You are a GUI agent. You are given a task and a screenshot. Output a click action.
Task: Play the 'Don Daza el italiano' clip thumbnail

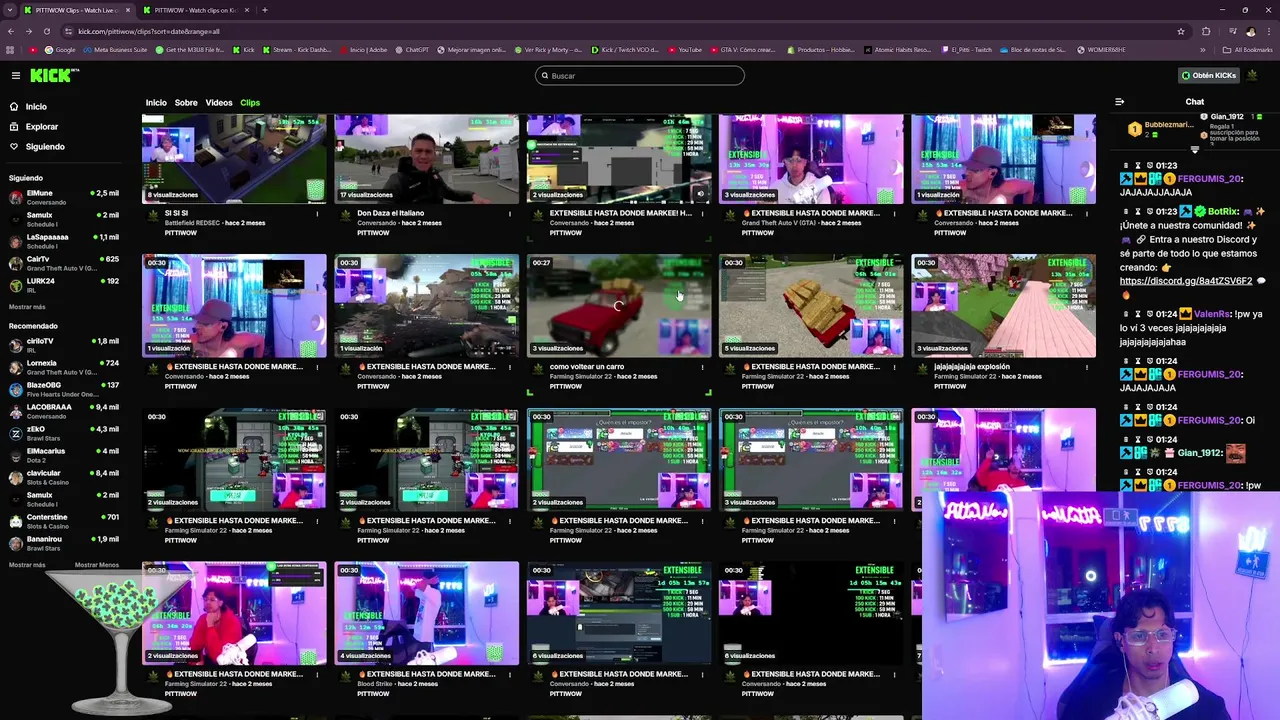tap(427, 158)
